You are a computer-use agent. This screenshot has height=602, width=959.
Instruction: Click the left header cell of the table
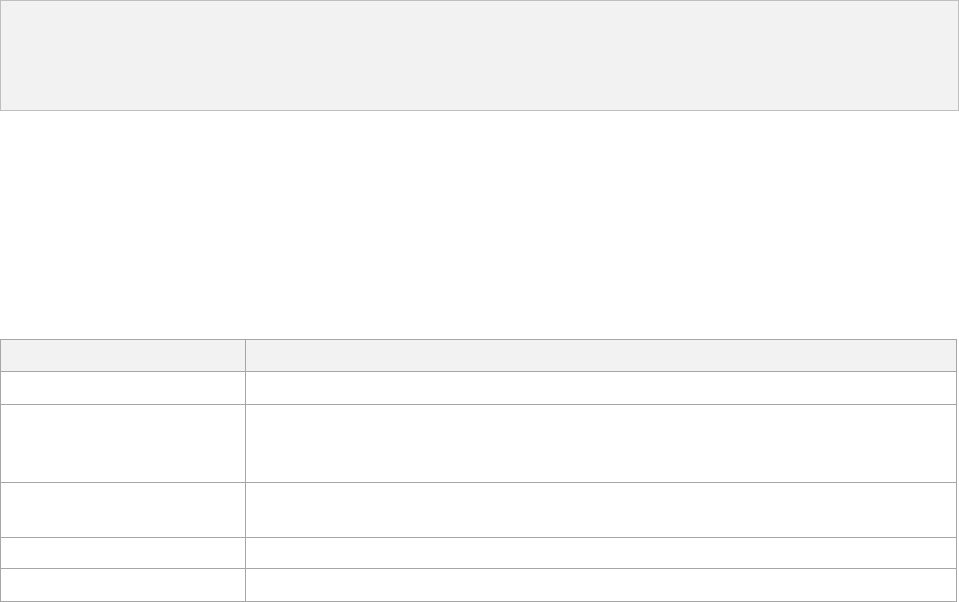click(123, 356)
